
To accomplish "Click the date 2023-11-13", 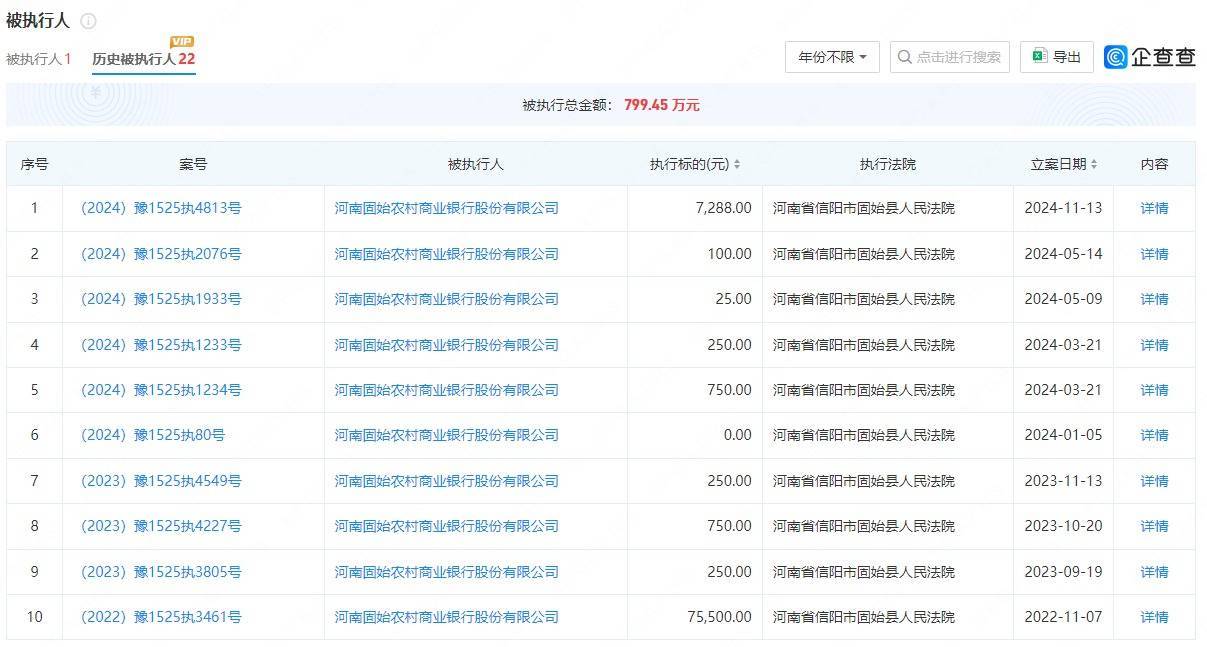I will click(1063, 481).
